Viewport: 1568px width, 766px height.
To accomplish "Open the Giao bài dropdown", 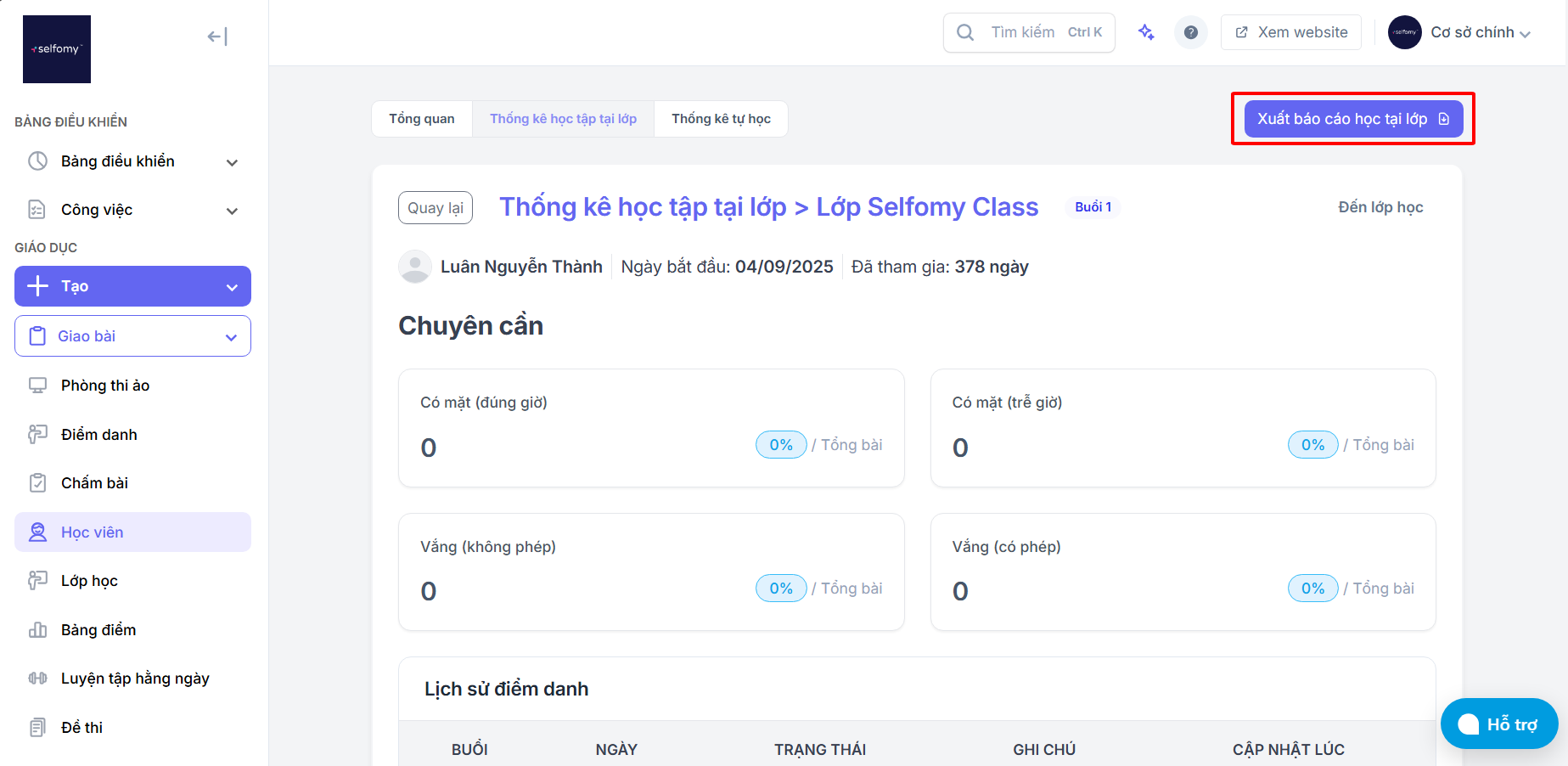I will pos(132,336).
